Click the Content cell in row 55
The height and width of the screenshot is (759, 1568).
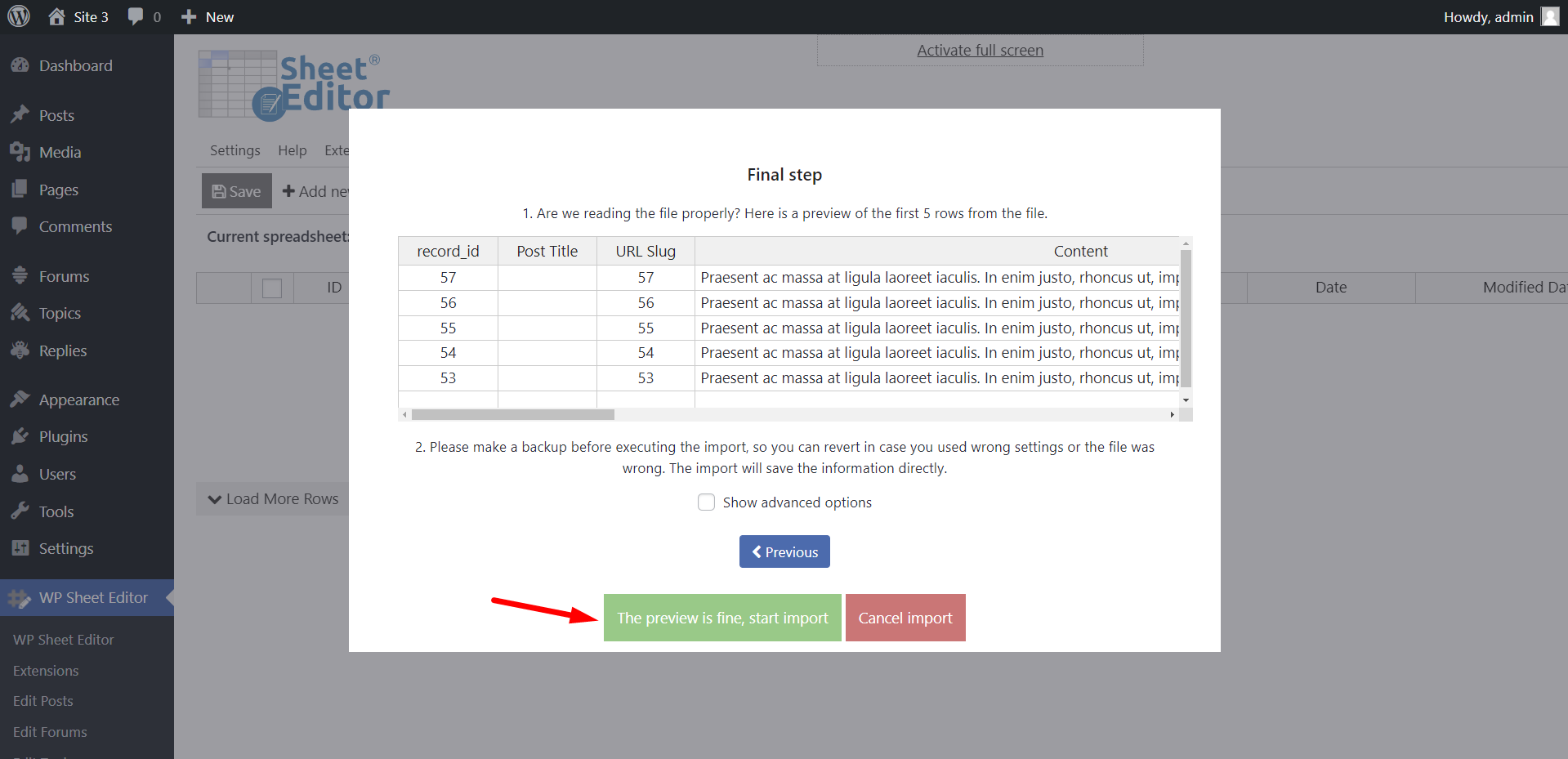937,328
